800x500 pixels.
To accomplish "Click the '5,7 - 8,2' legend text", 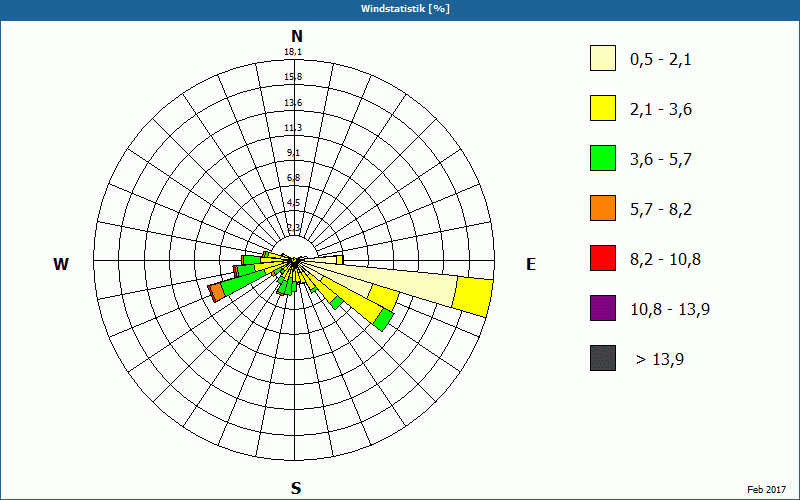I will [661, 210].
